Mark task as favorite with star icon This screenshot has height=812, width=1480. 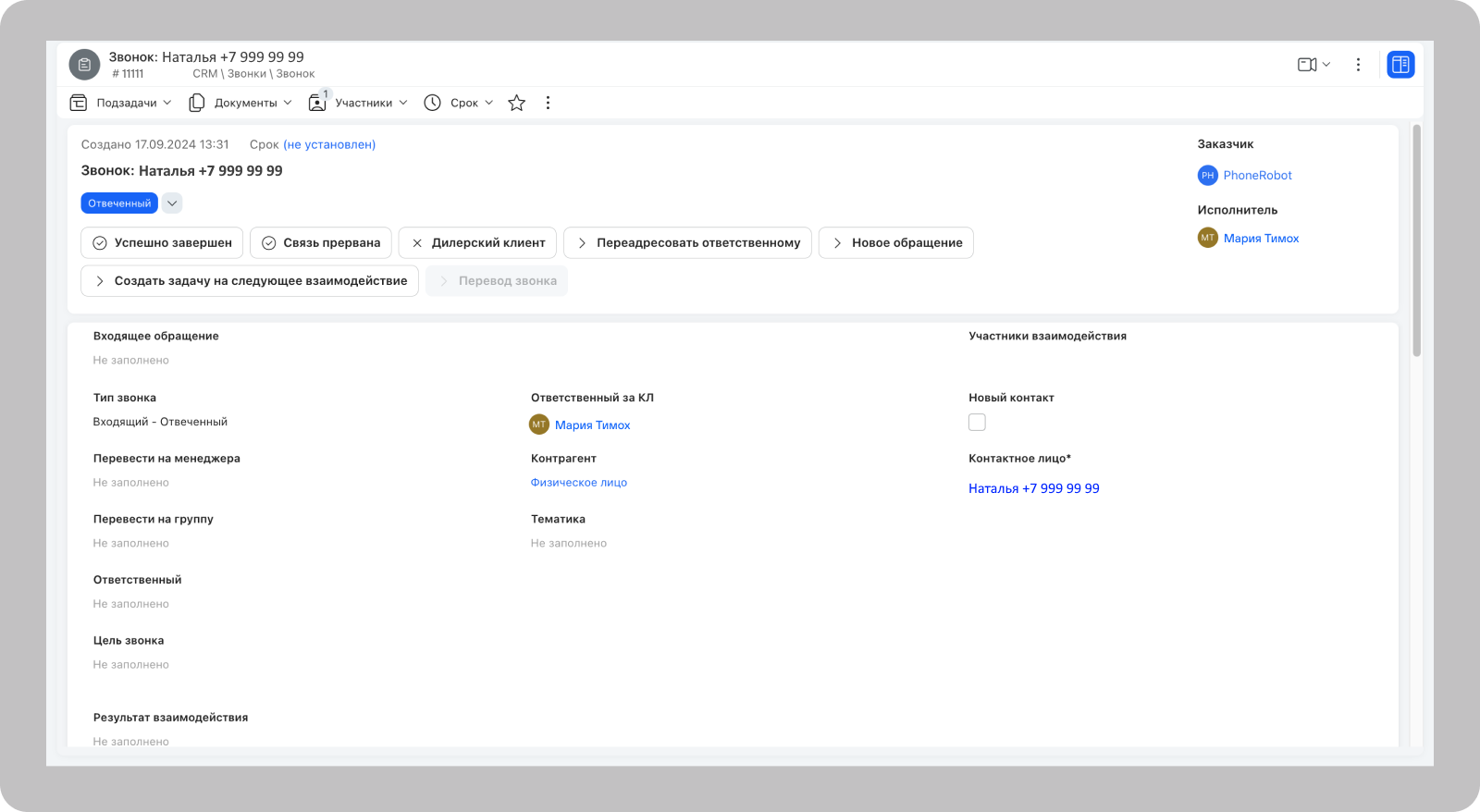pyautogui.click(x=517, y=103)
